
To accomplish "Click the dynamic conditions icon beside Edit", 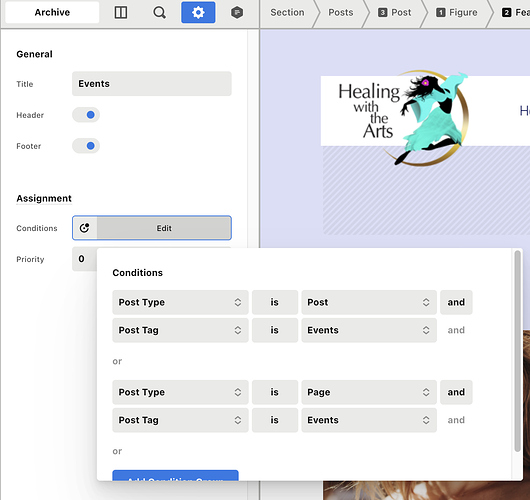I will click(85, 228).
